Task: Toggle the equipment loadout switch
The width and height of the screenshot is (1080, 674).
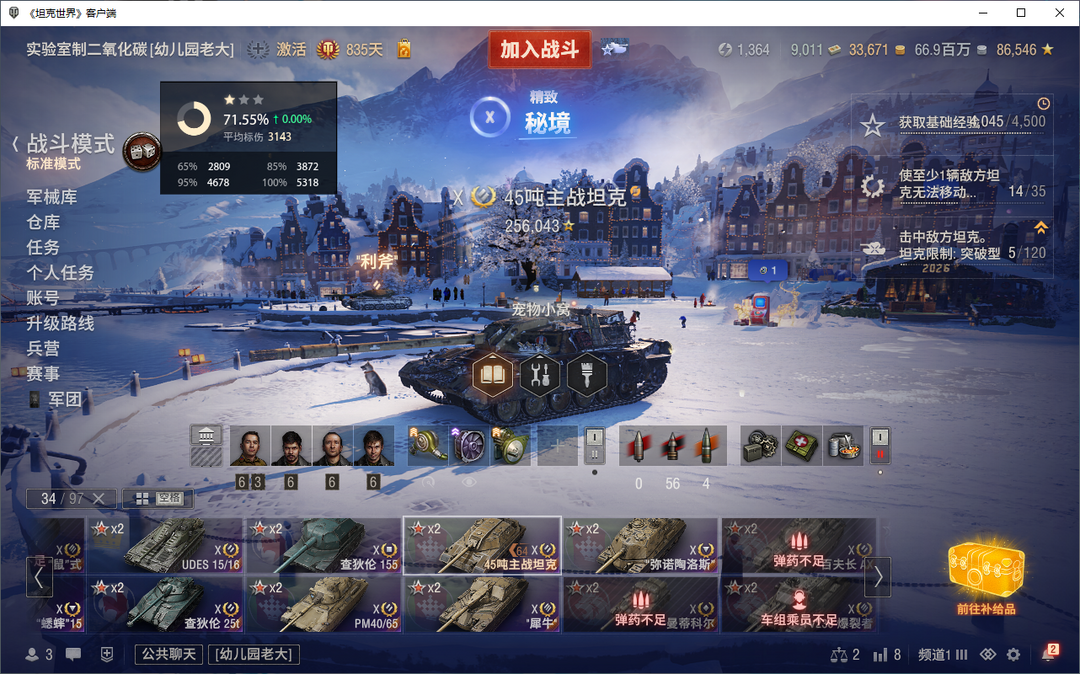Action: pos(594,445)
